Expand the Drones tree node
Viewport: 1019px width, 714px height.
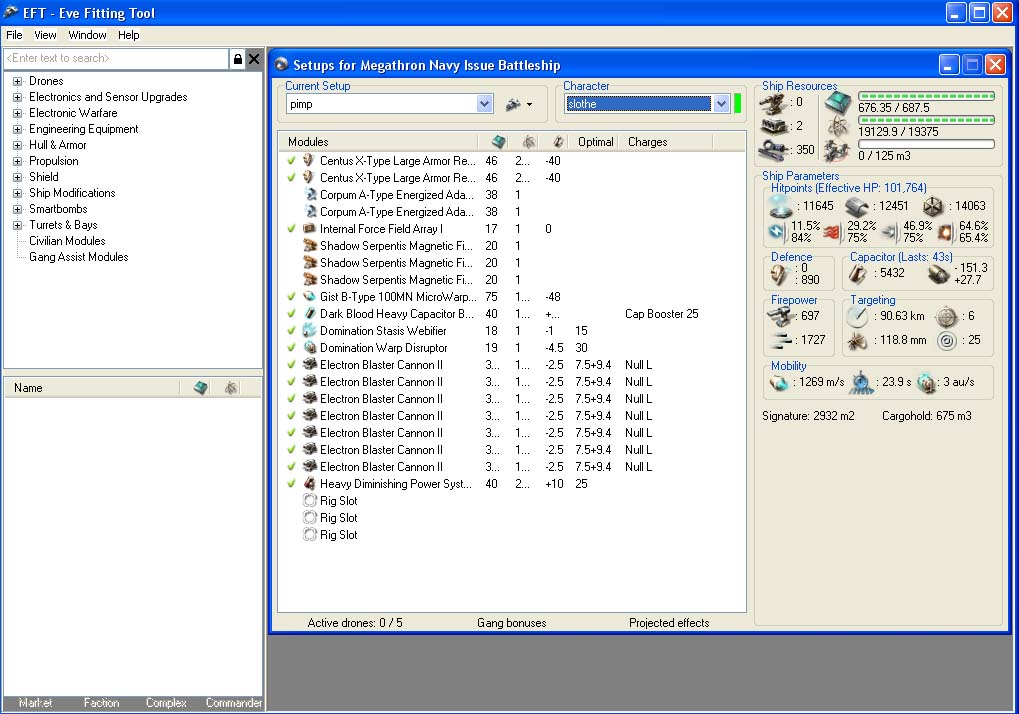(x=18, y=81)
